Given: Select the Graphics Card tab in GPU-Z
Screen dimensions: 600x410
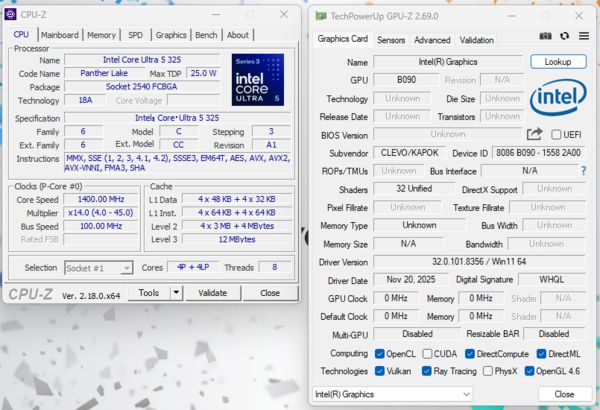Looking at the screenshot, I should (342, 39).
